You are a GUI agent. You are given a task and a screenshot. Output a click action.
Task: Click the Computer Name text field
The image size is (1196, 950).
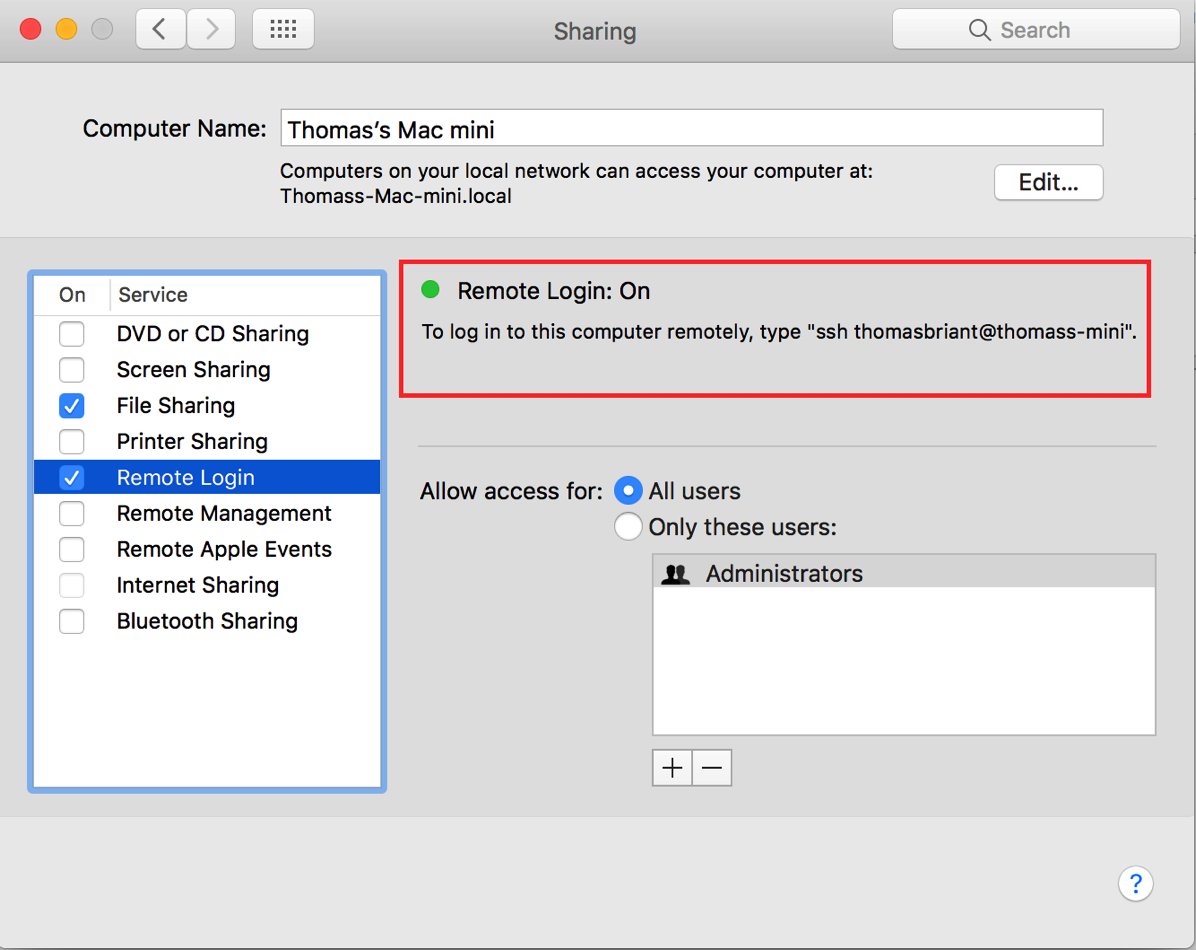click(x=691, y=128)
